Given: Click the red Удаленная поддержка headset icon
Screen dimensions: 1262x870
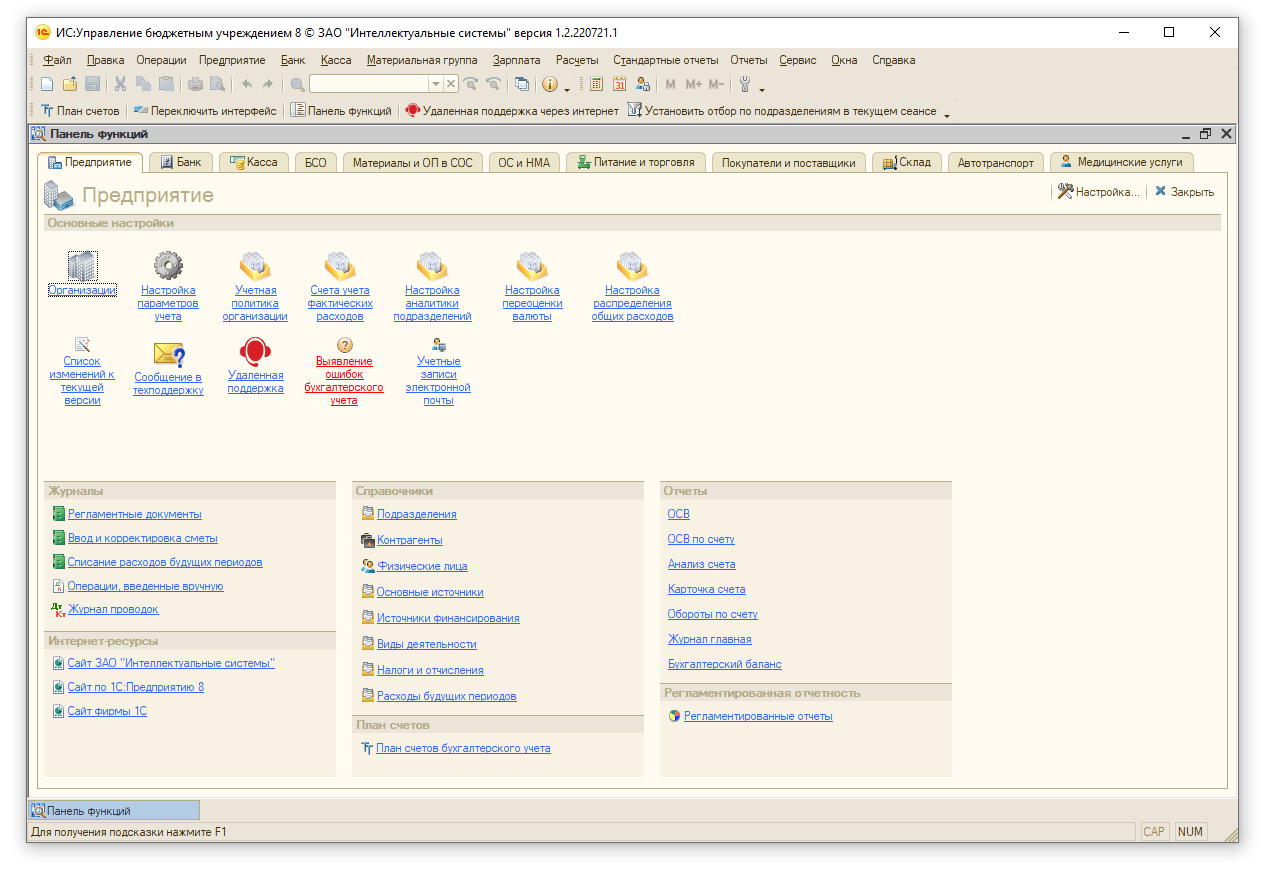Looking at the screenshot, I should [255, 352].
